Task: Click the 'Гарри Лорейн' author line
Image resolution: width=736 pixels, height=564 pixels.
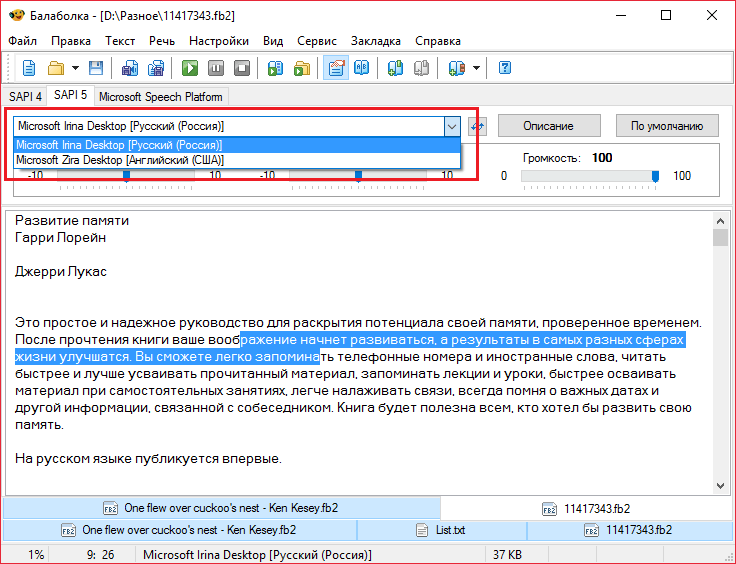Action: (x=61, y=237)
